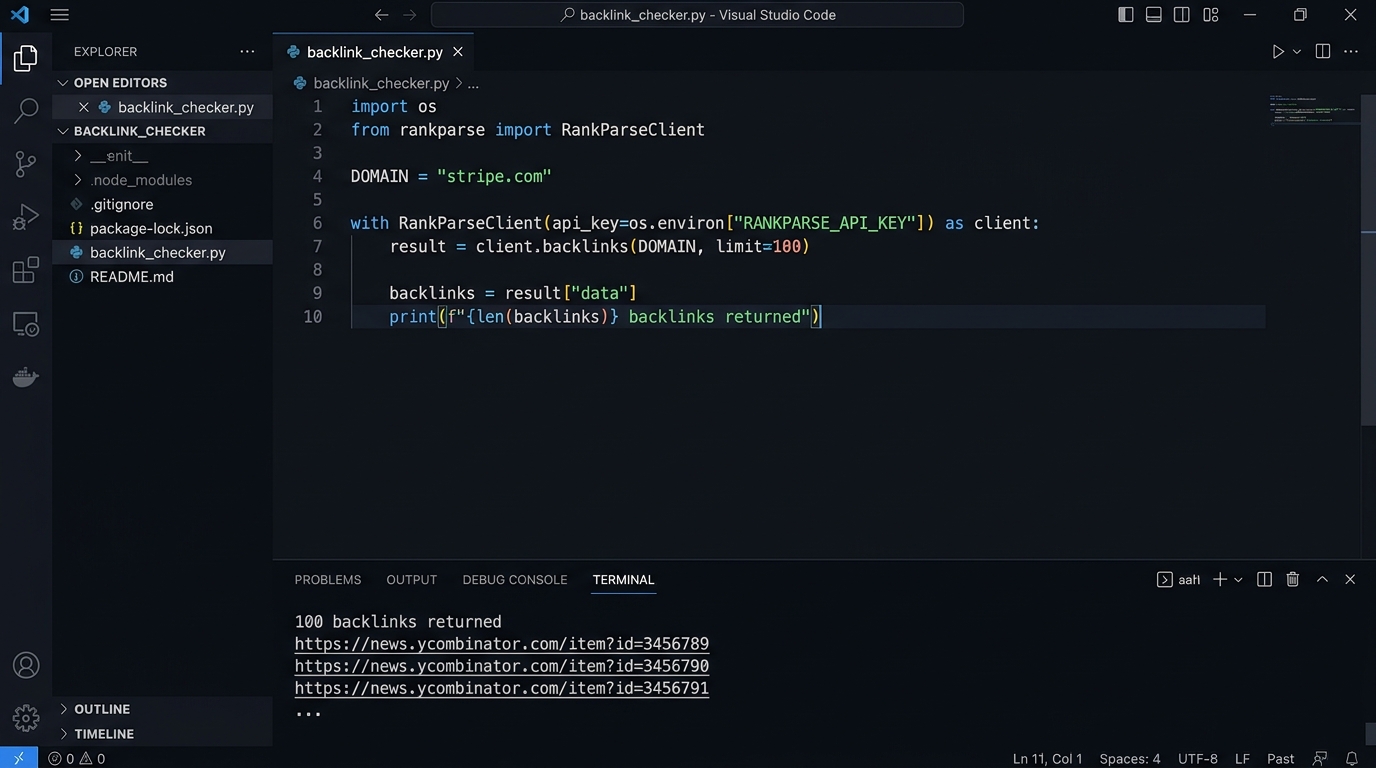Open the id=3456790 ycombinator link

point(502,666)
